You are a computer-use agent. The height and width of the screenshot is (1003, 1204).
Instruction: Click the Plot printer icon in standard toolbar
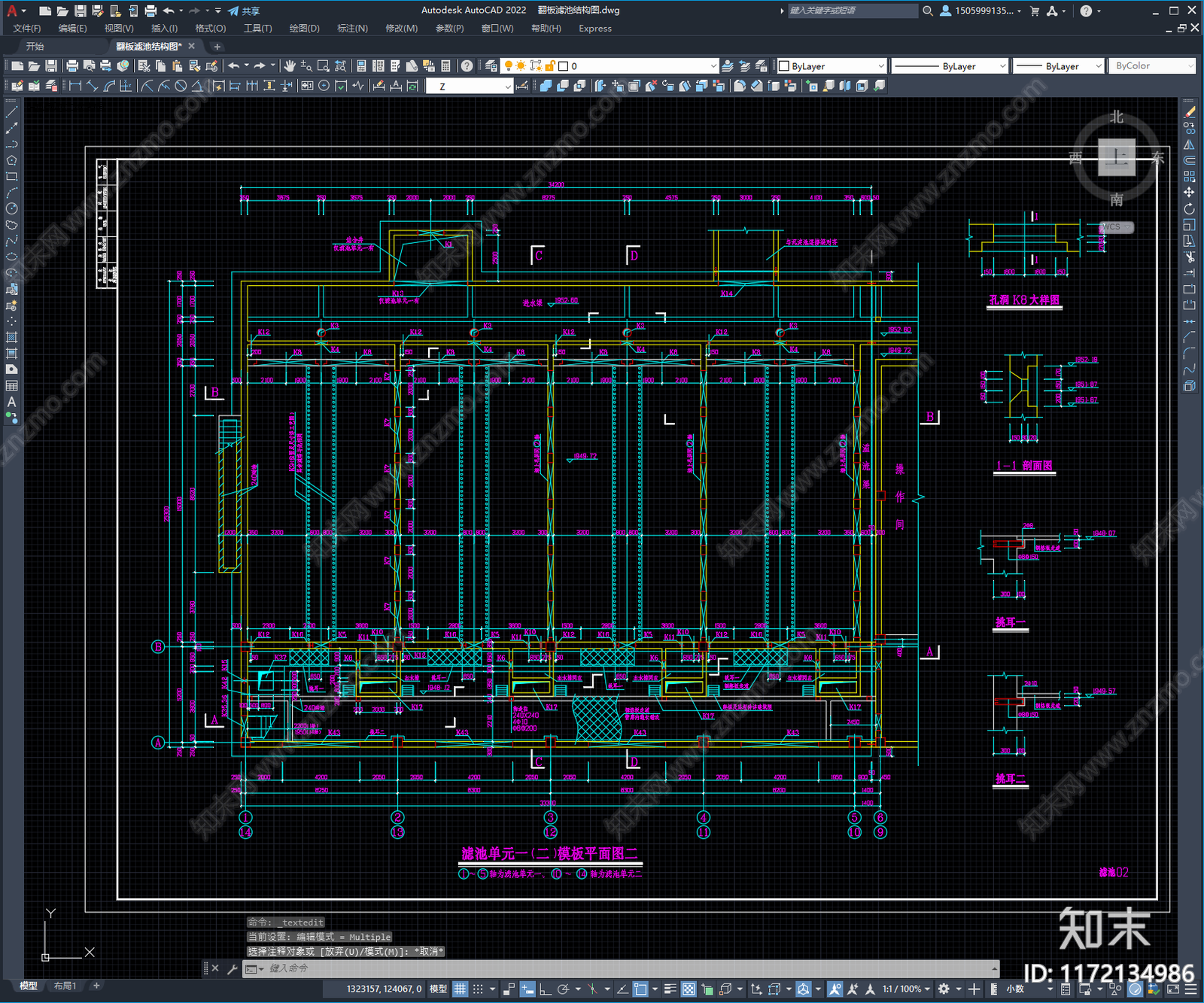[72, 66]
